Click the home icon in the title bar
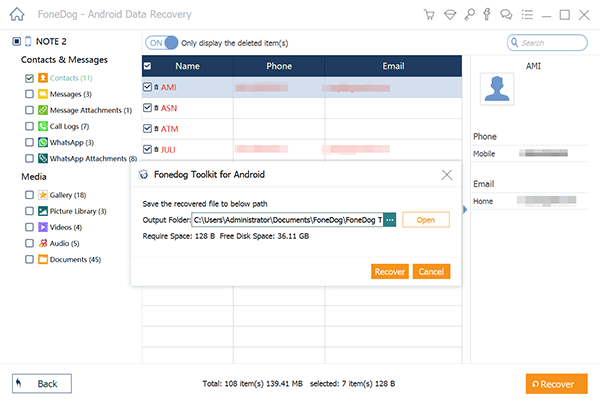 [17, 15]
